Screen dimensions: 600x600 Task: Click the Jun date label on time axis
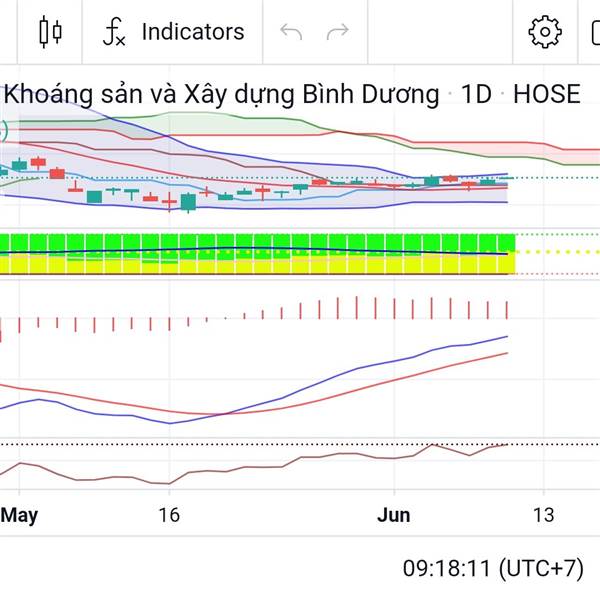(394, 515)
